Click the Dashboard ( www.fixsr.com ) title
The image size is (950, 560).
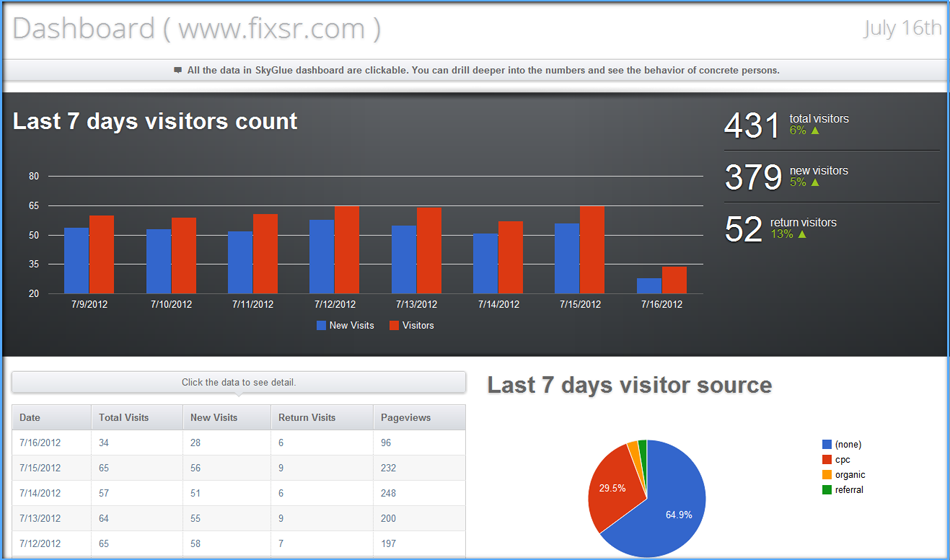pos(196,28)
